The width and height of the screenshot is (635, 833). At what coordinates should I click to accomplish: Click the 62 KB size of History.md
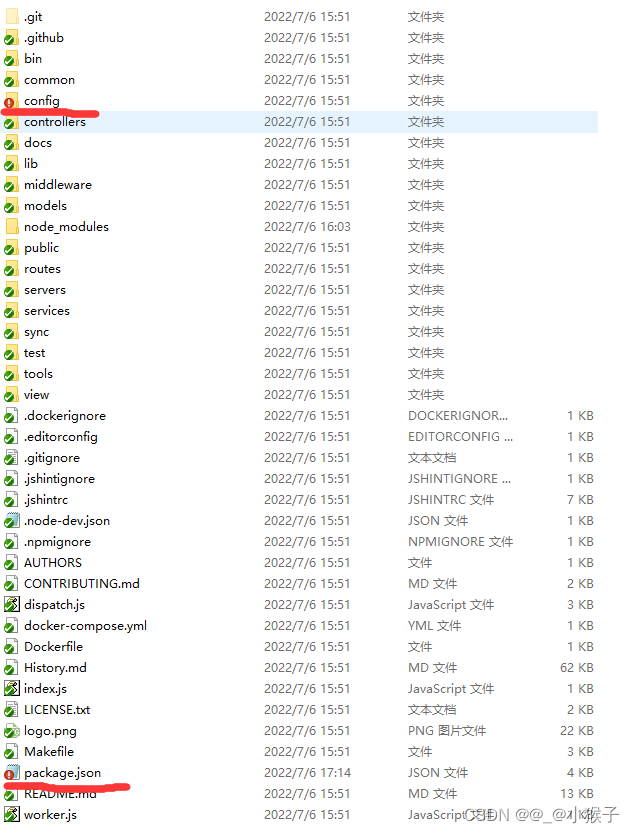577,668
